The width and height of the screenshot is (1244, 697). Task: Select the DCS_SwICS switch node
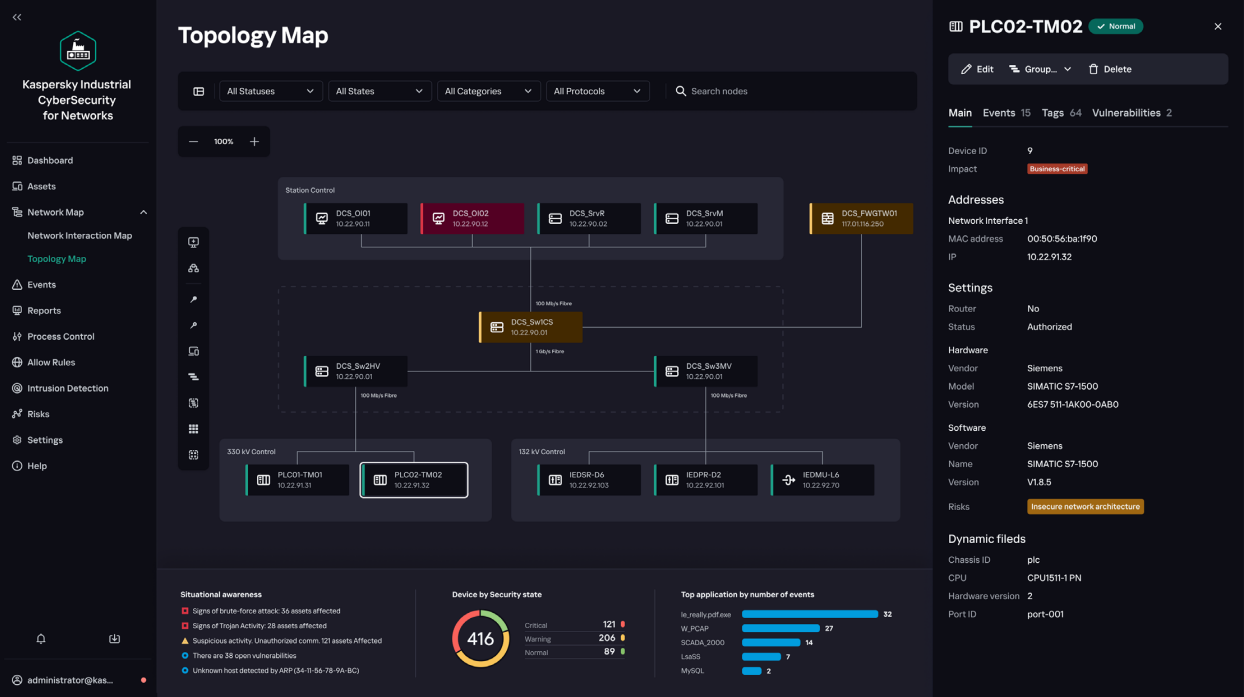[x=531, y=327]
